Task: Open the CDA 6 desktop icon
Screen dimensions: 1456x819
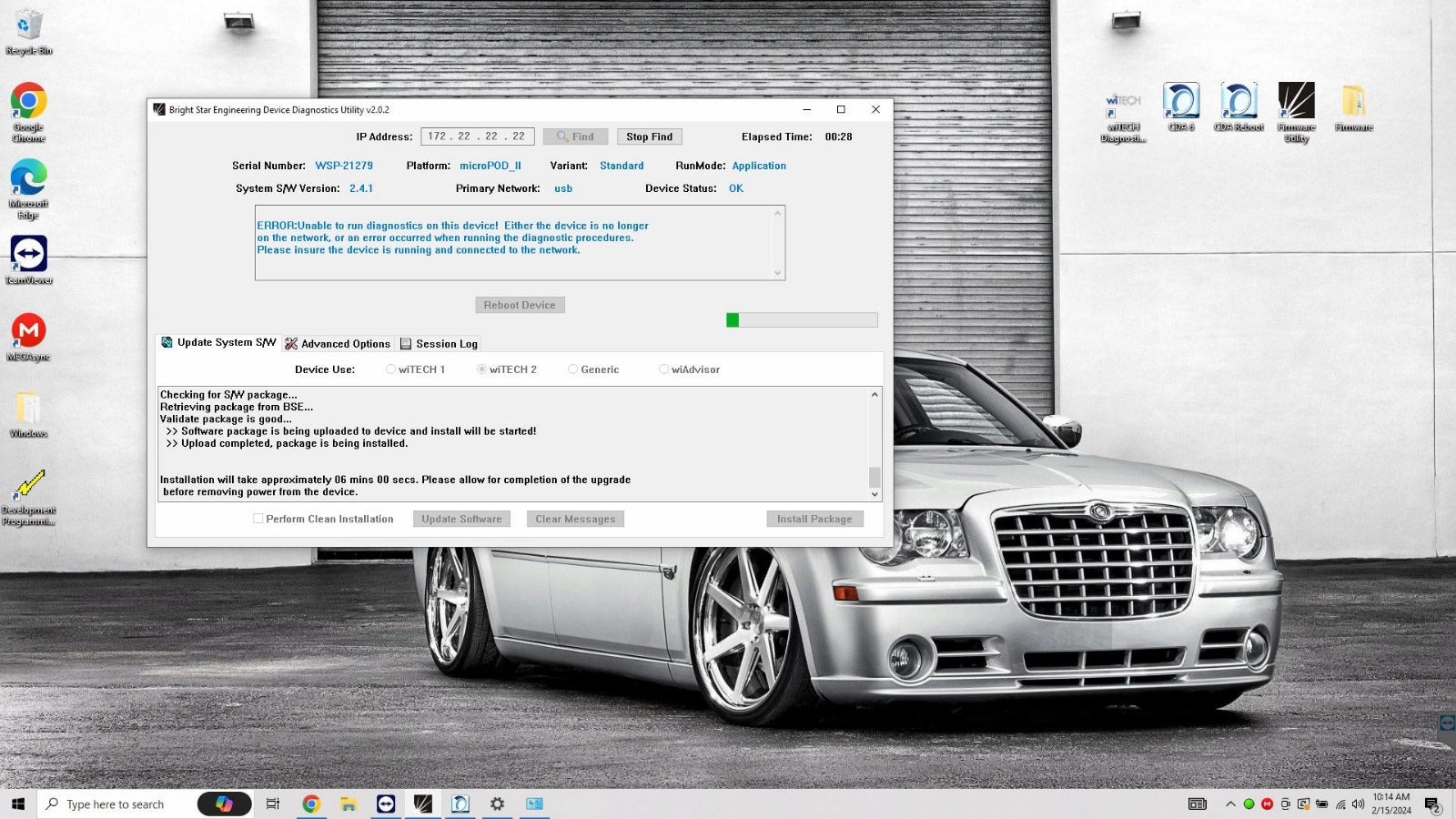Action: click(1181, 103)
